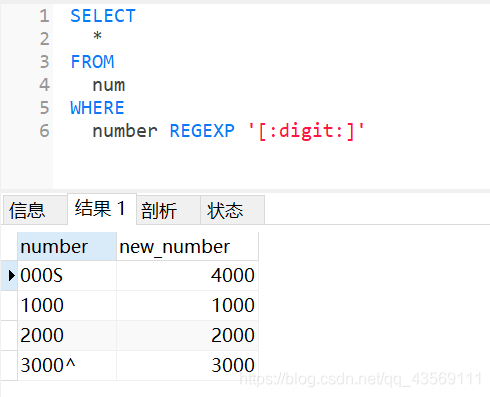Select the 结果 1 tab
This screenshot has width=490, height=397.
pyautogui.click(x=102, y=209)
